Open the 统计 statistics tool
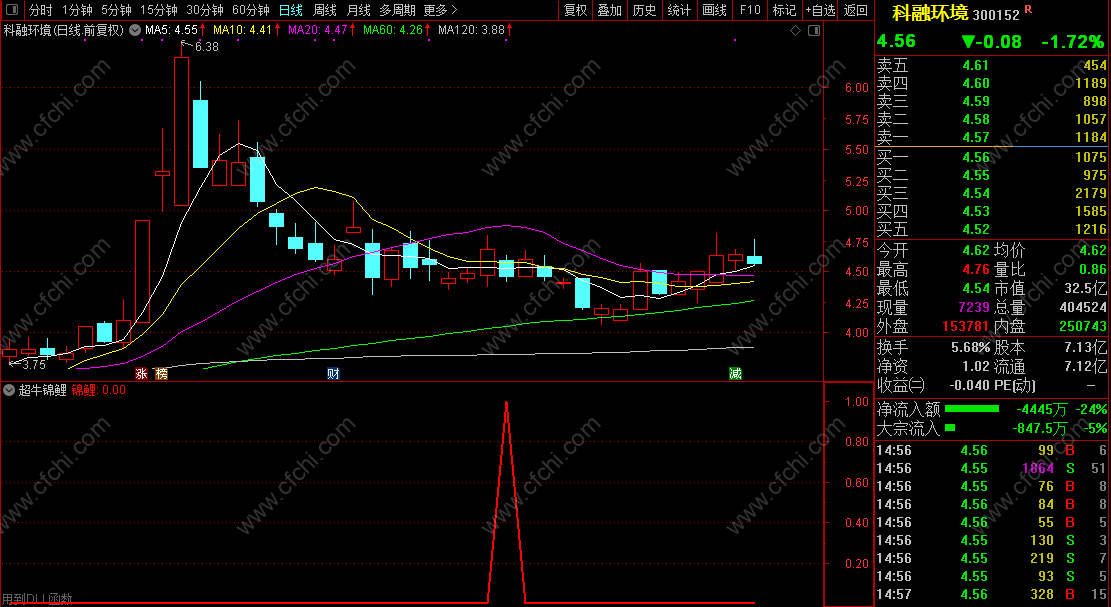The height and width of the screenshot is (607, 1111). point(679,10)
